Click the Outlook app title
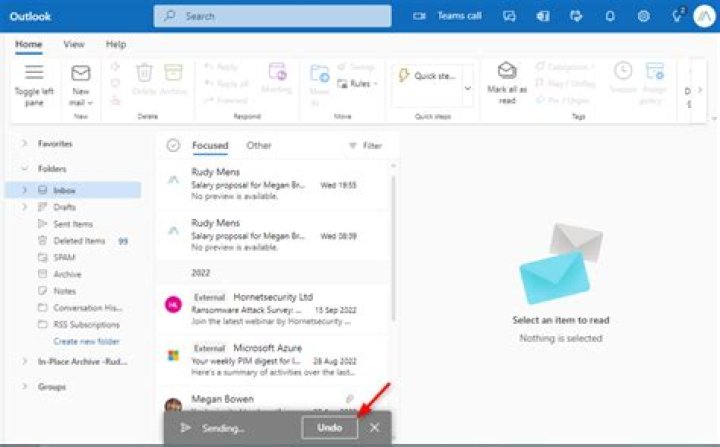Viewport: 720px width, 447px height. tap(30, 17)
